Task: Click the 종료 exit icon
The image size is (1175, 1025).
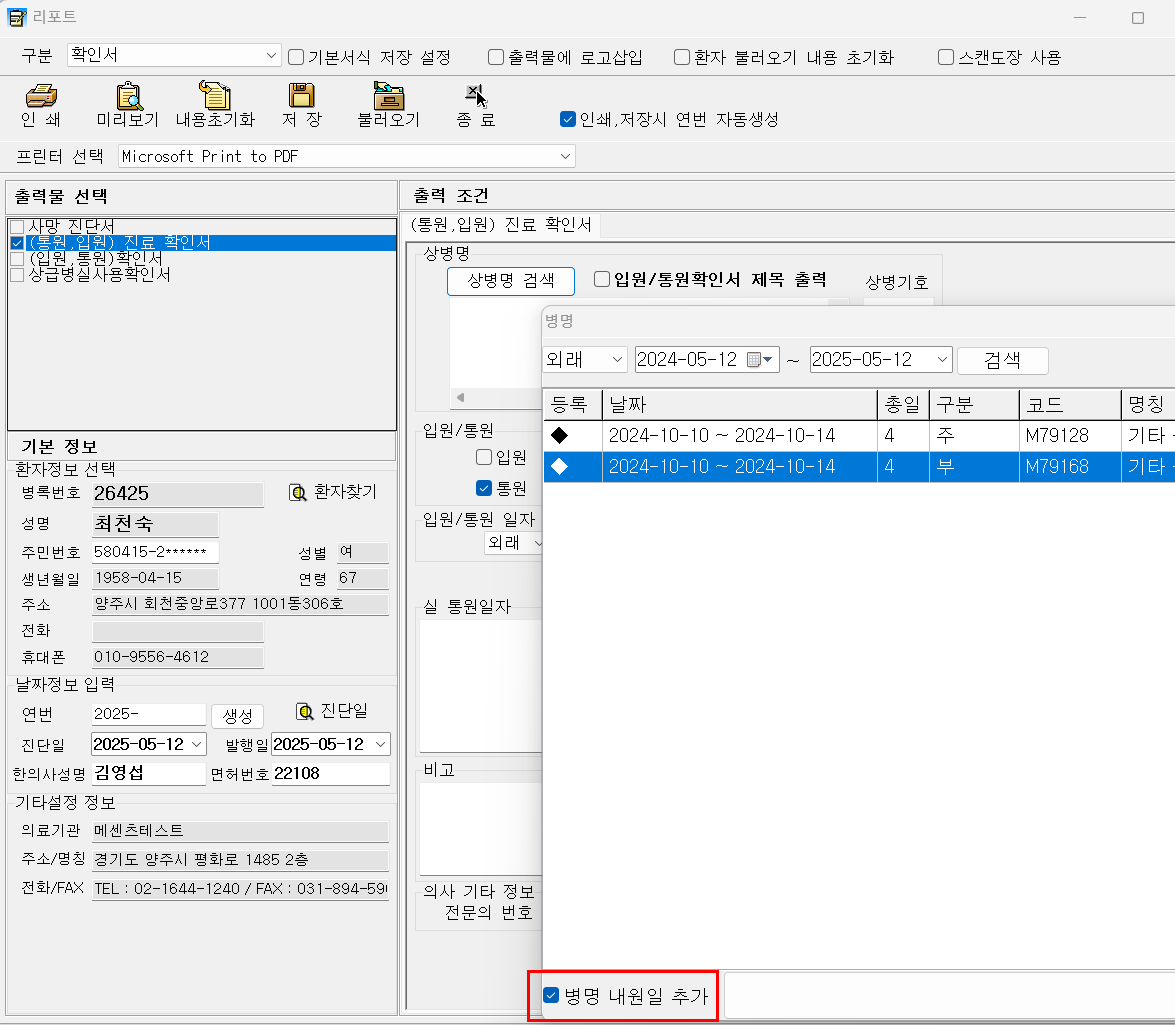Action: coord(475,97)
